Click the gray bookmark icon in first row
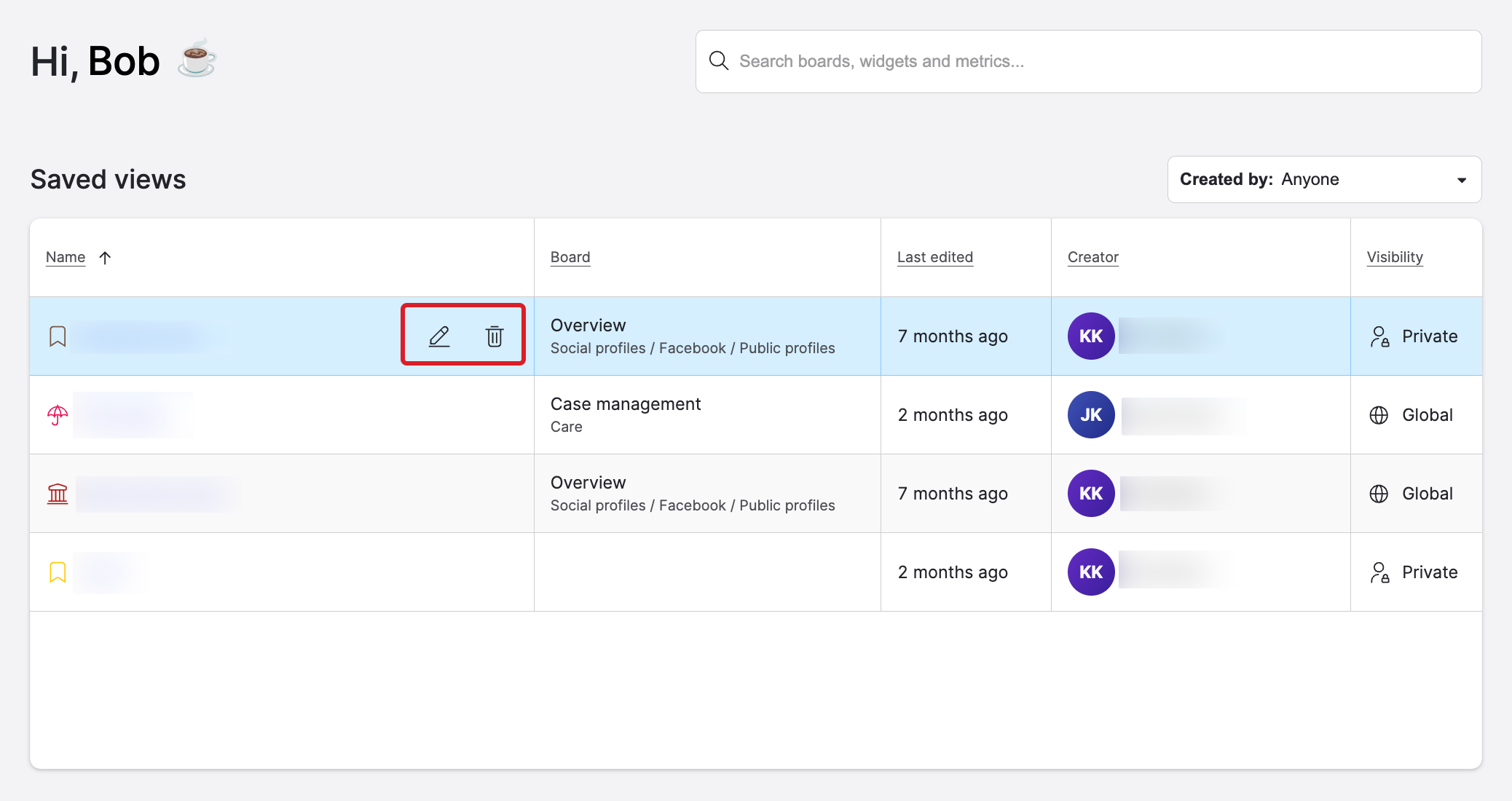Viewport: 1512px width, 801px height. point(58,336)
